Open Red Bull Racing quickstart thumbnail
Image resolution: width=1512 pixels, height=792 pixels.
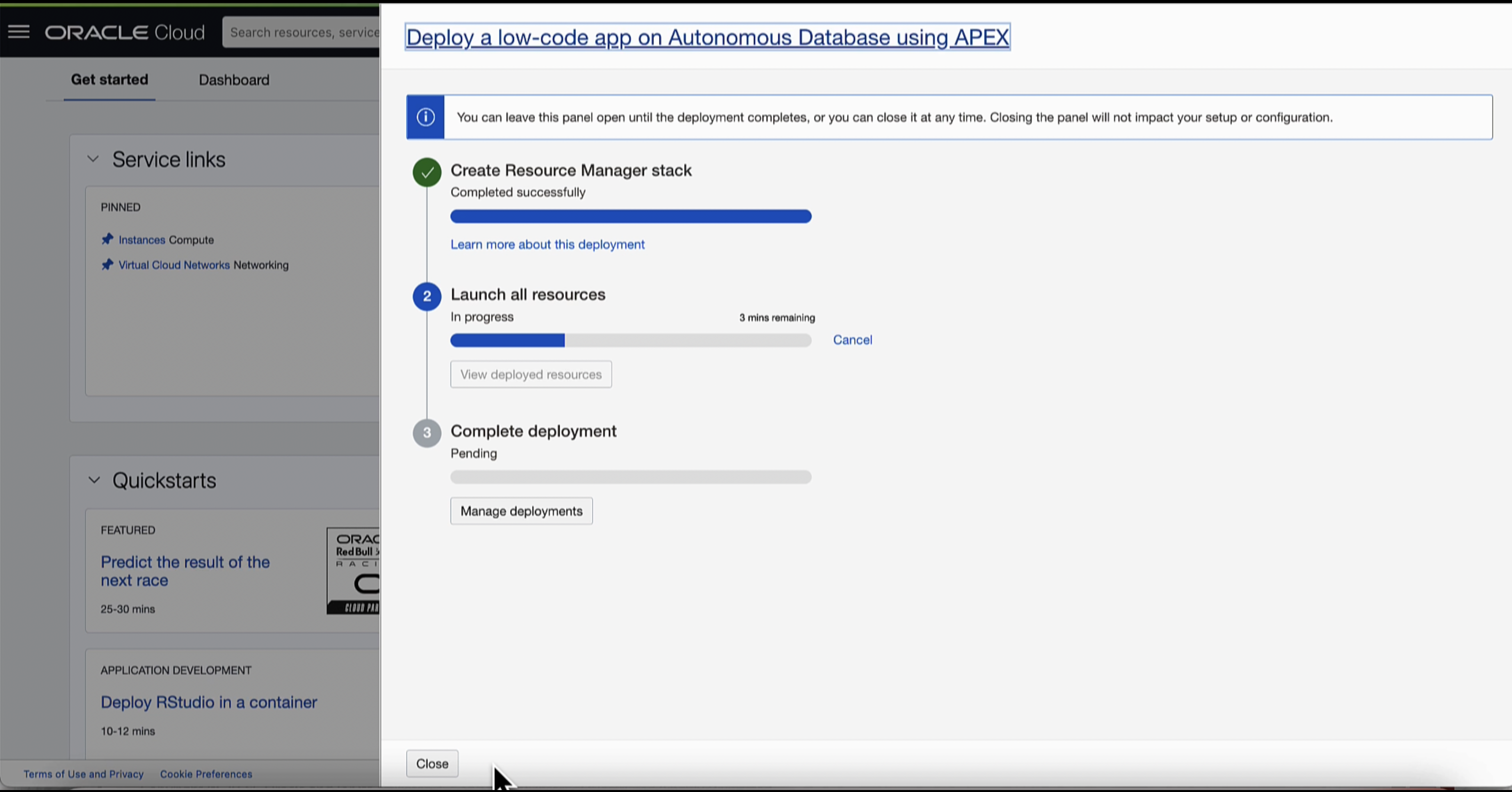(x=354, y=570)
